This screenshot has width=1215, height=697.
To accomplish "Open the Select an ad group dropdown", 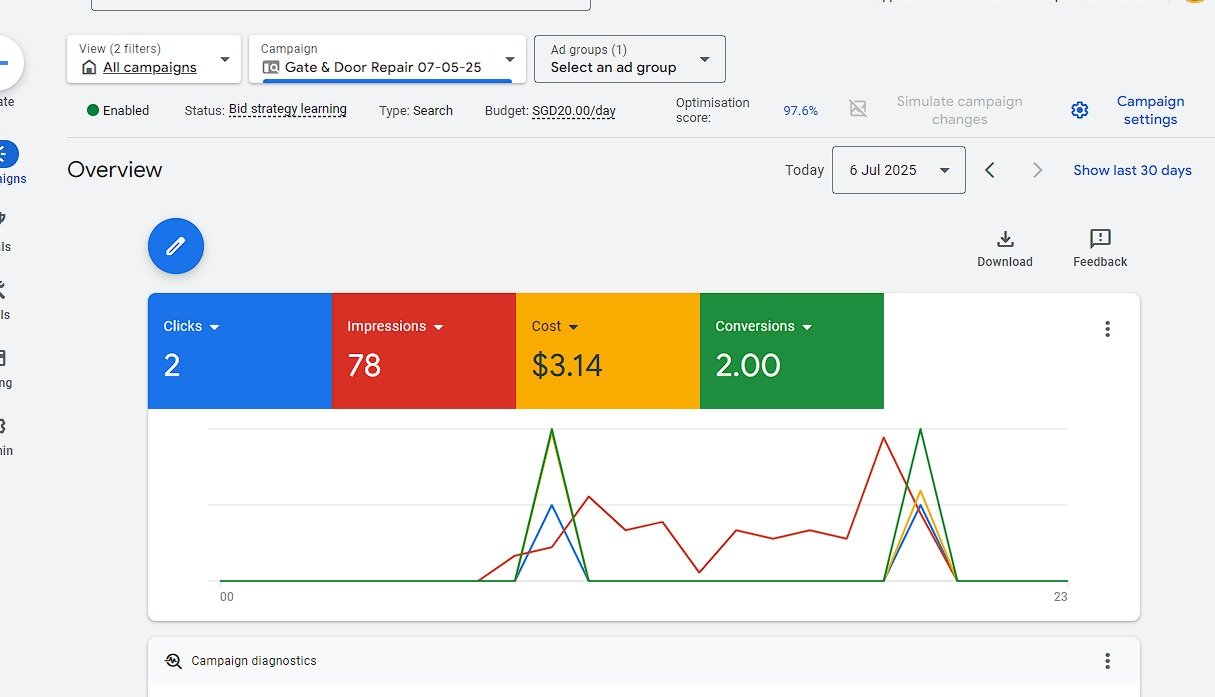I will [630, 59].
